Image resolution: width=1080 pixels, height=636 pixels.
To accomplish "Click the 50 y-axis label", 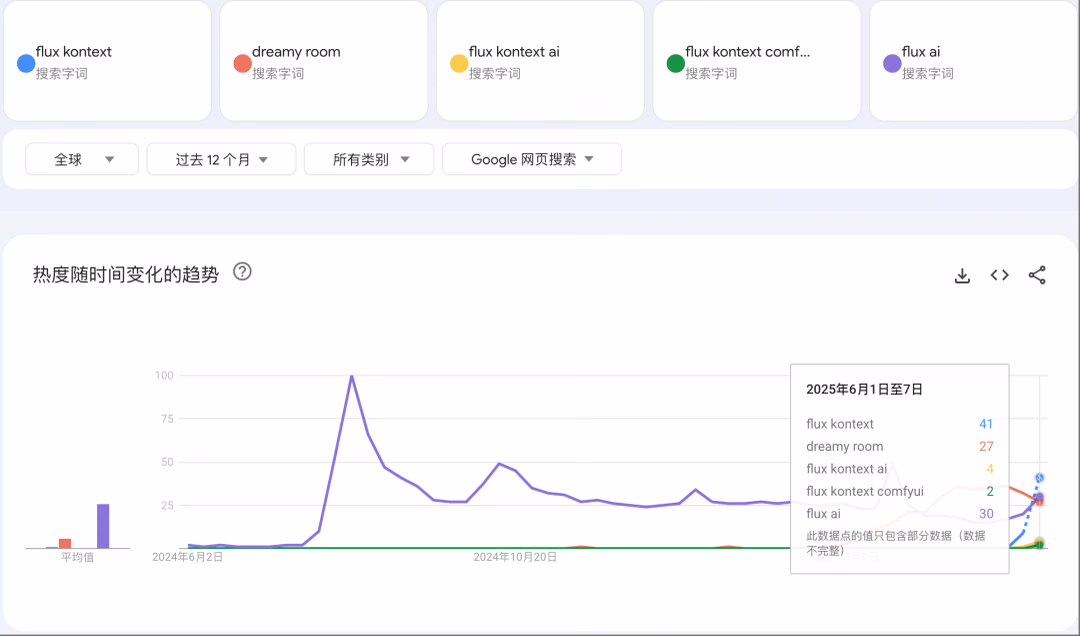I will (x=167, y=462).
